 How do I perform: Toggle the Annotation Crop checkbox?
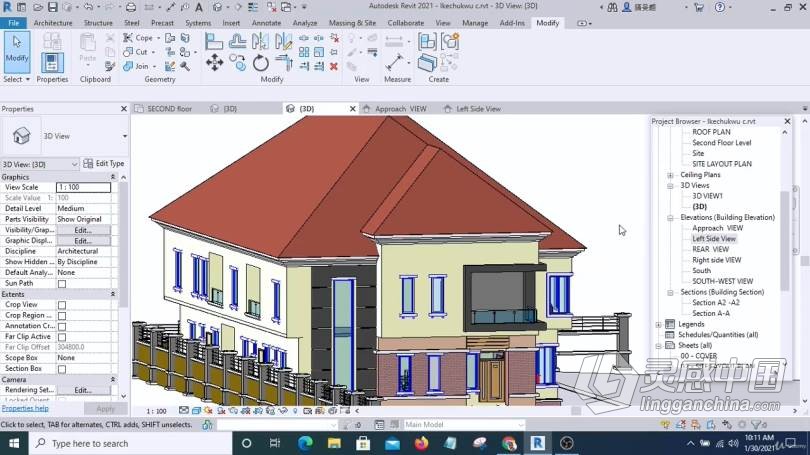point(62,326)
